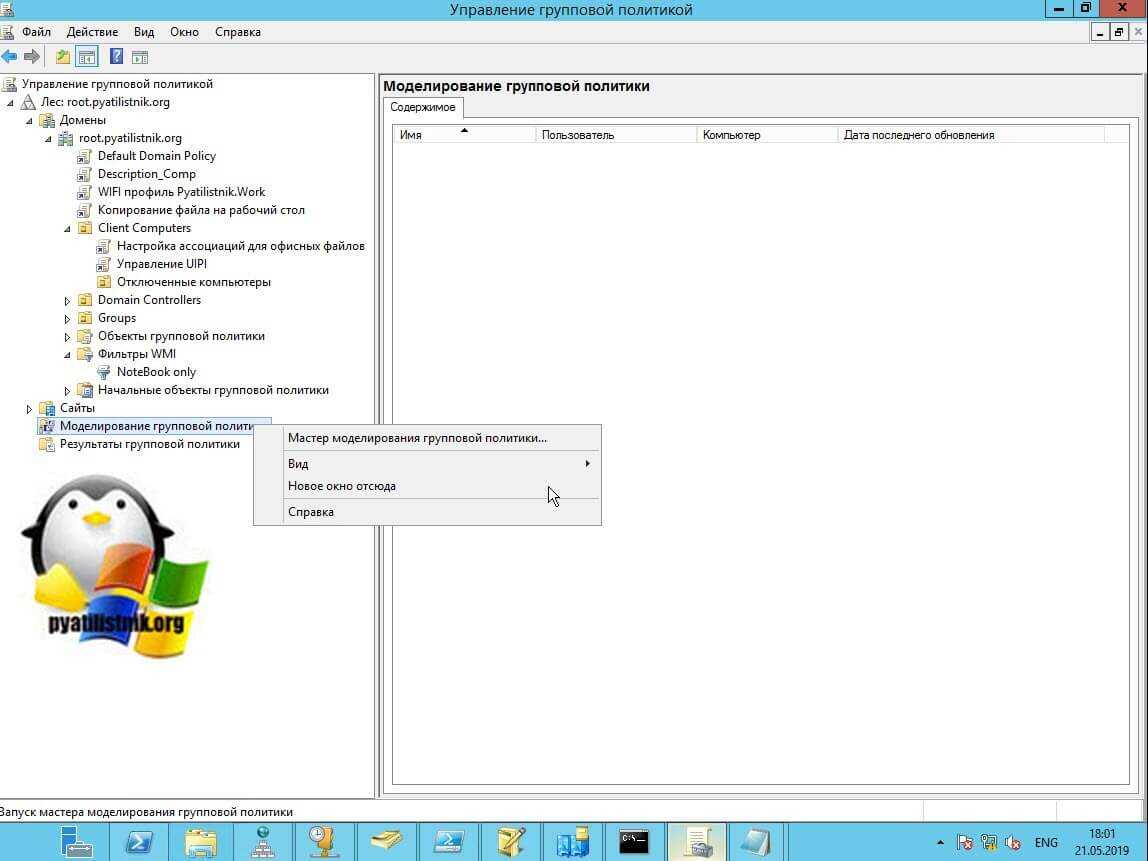Screen dimensions: 1148x861
Task: Toggle the console tree show/hide icon
Action: click(x=87, y=57)
